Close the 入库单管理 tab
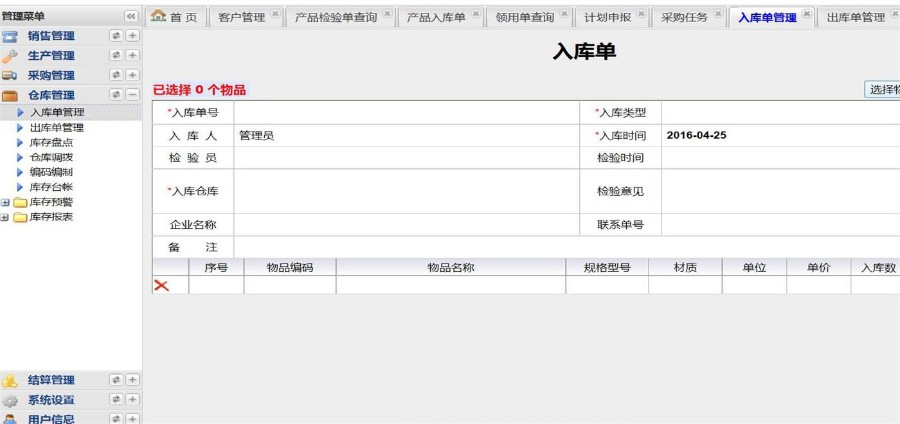 806,14
